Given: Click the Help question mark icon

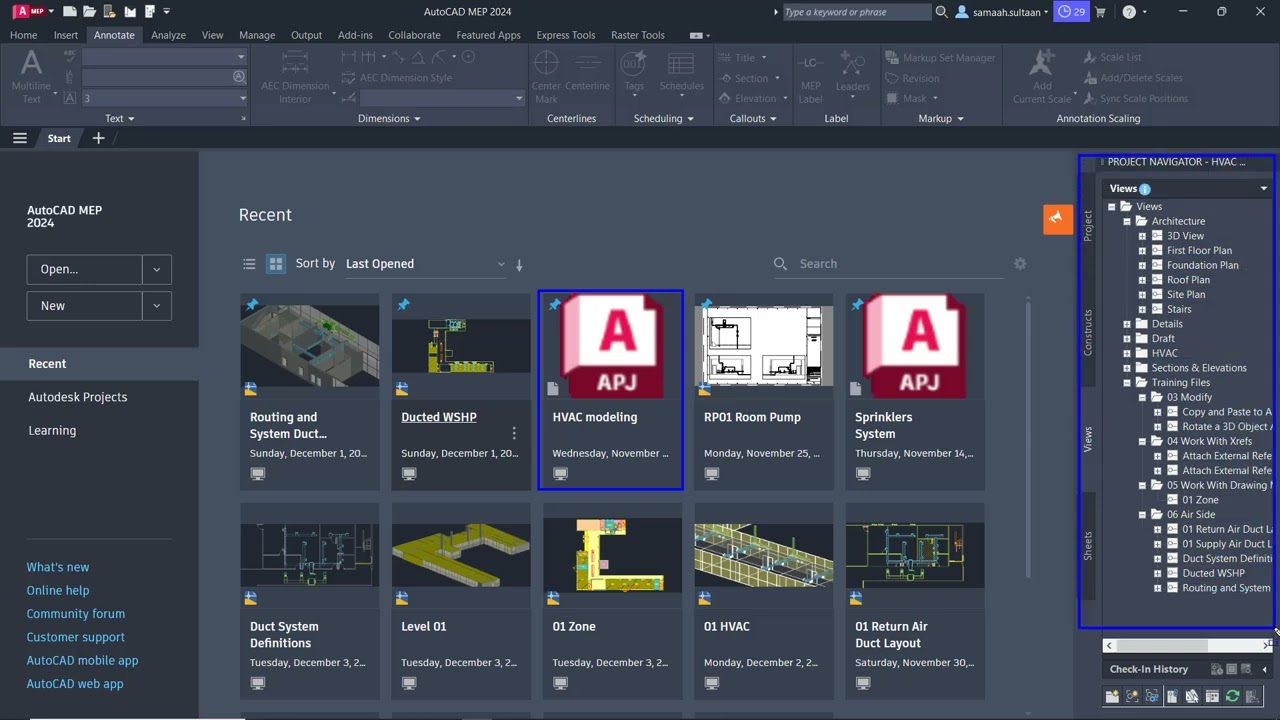Looking at the screenshot, I should [1129, 12].
